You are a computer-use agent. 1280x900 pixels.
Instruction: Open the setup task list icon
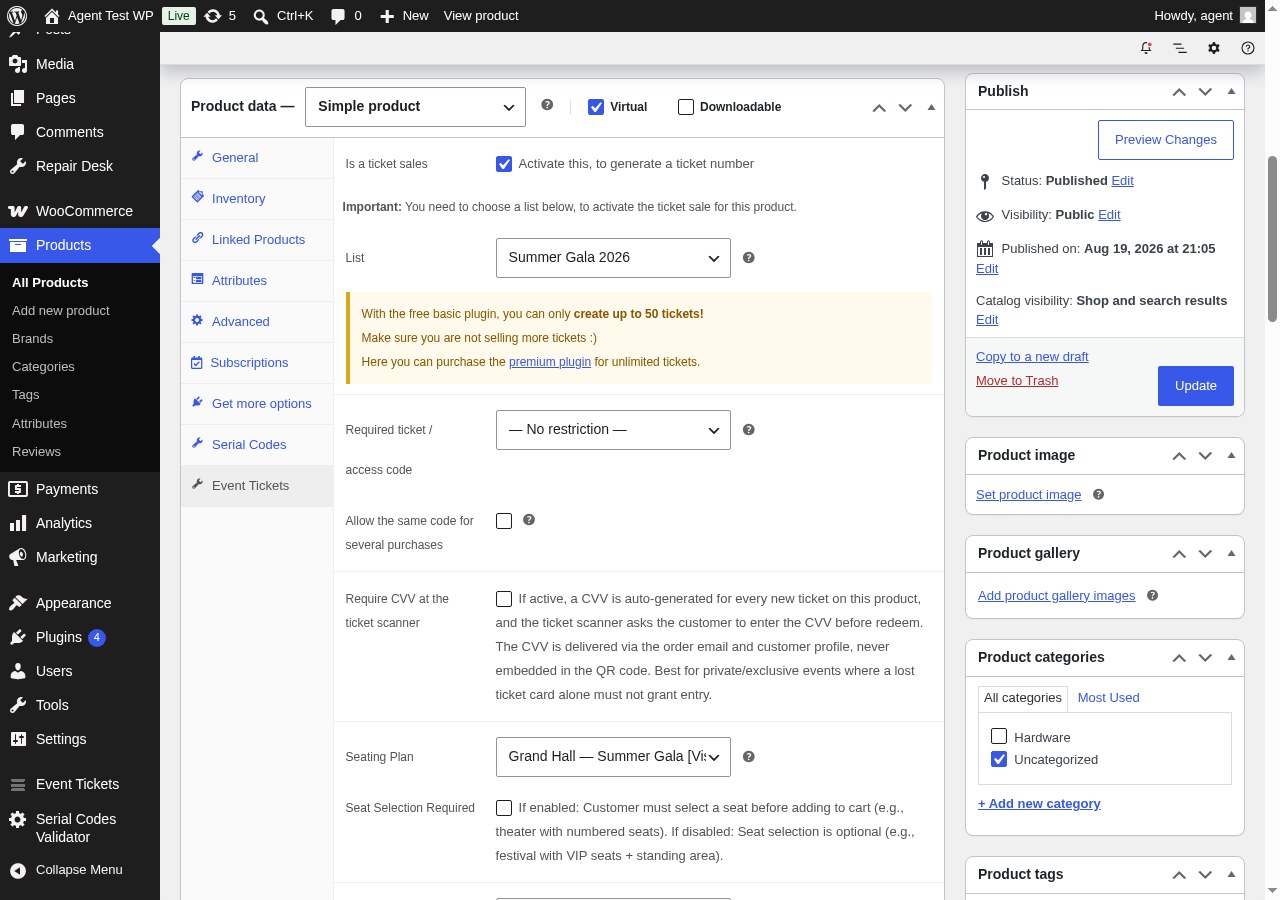tap(1180, 48)
